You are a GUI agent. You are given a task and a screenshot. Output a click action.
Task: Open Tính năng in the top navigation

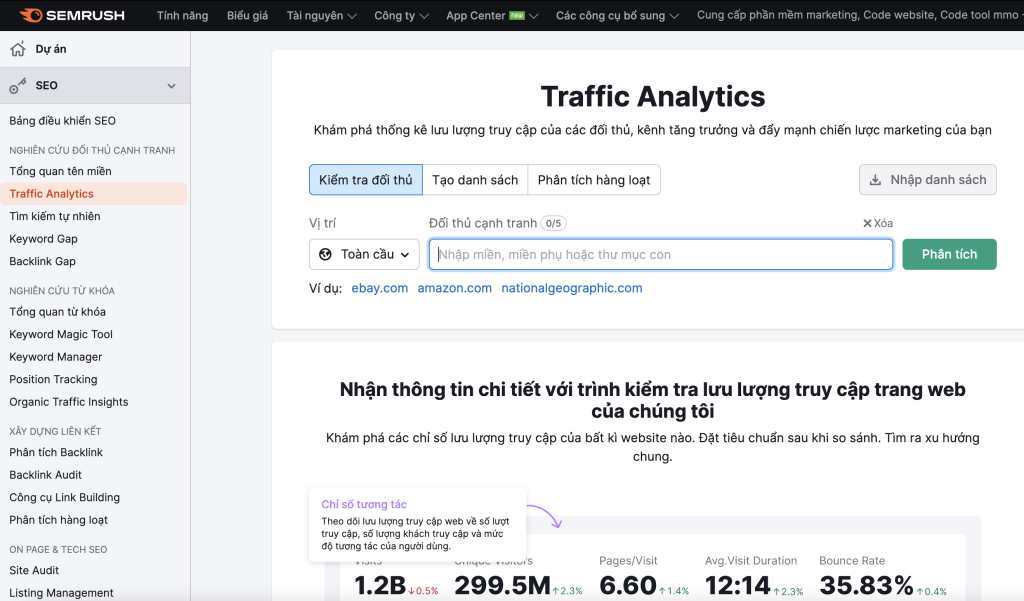pos(182,16)
